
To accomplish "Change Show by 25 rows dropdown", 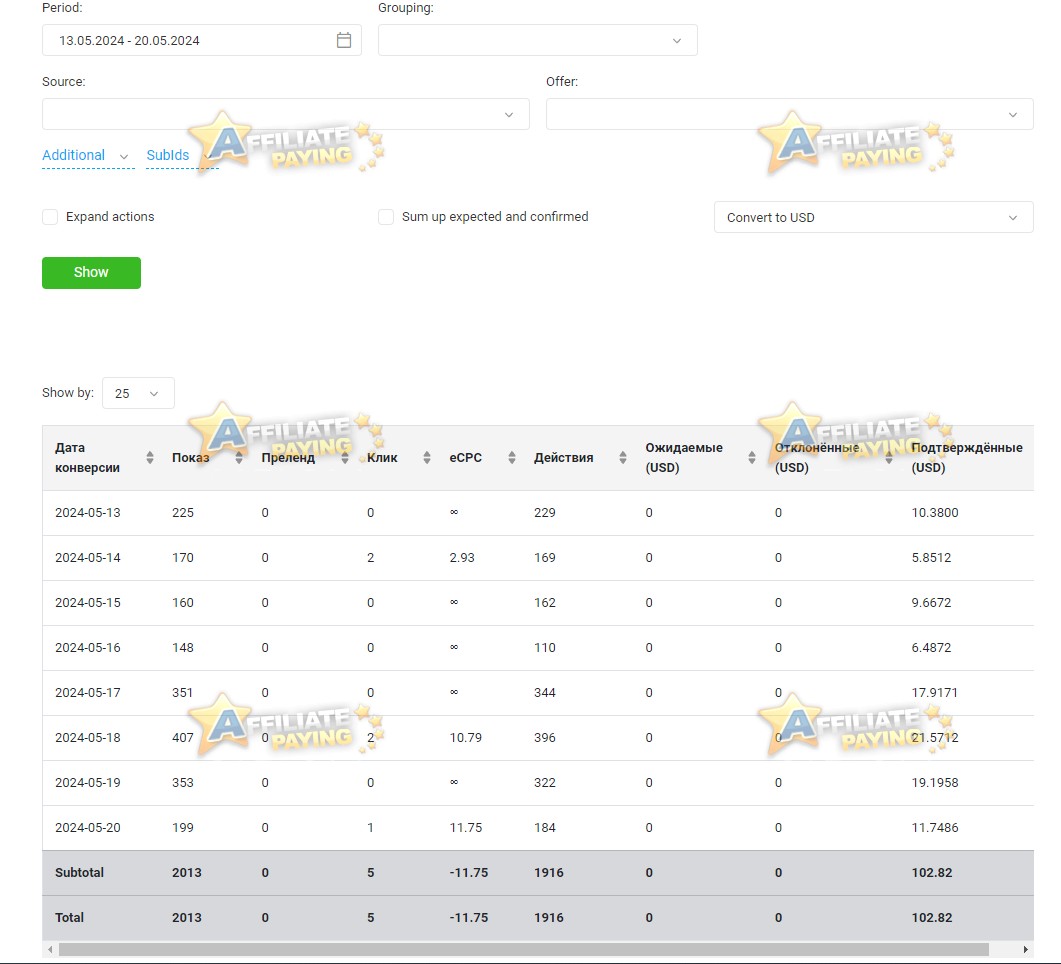I will (x=138, y=393).
